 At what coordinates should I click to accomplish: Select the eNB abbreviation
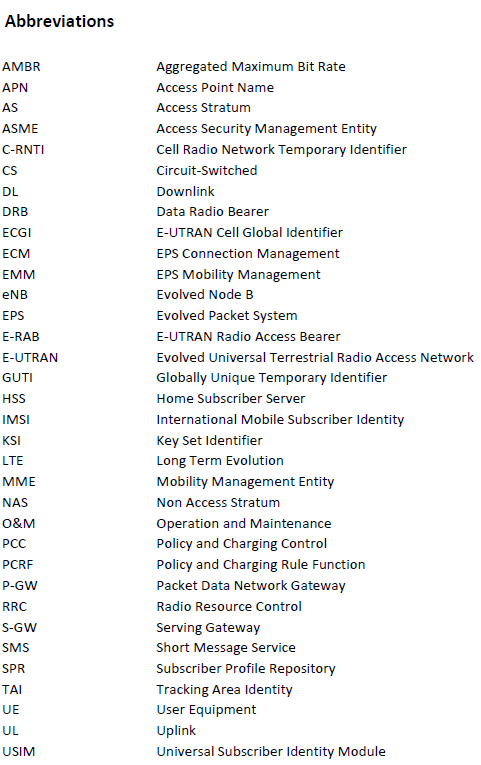pyautogui.click(x=15, y=295)
